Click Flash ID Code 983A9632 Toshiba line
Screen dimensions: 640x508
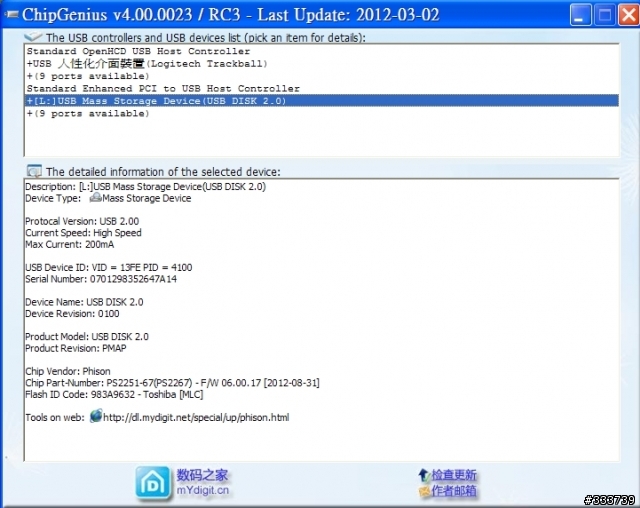tap(114, 395)
